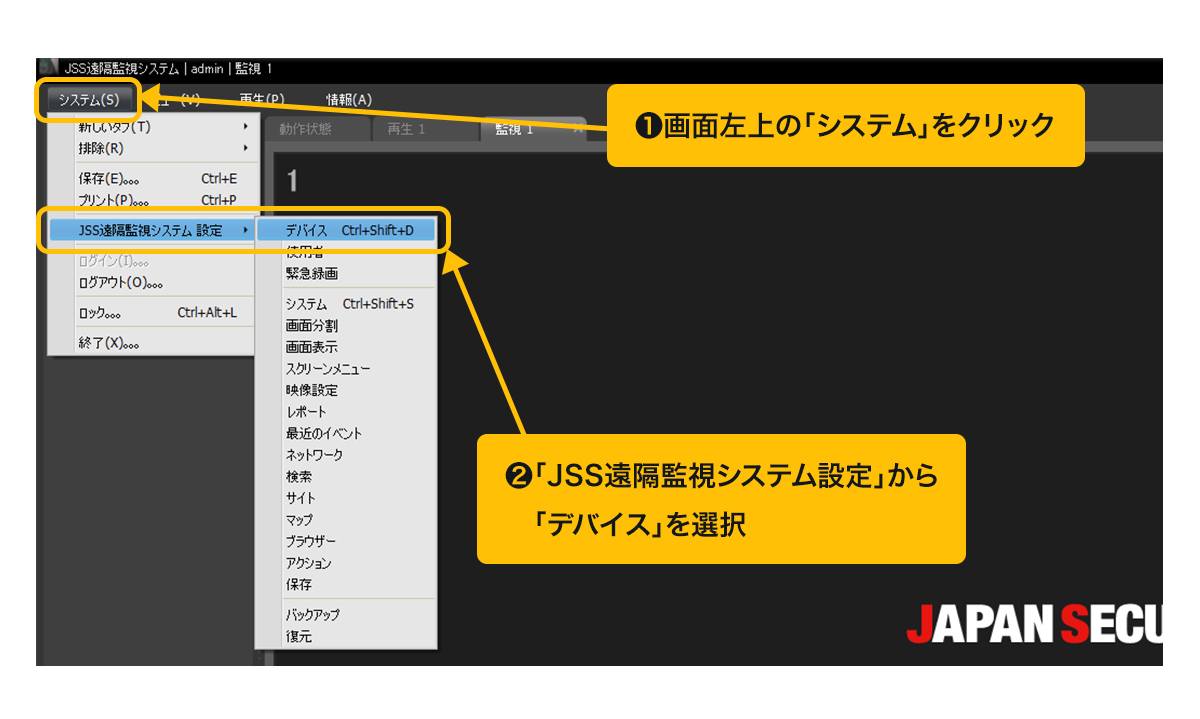
Task: Open the JSS遠隔監視システム 設定 submenu
Action: point(153,230)
